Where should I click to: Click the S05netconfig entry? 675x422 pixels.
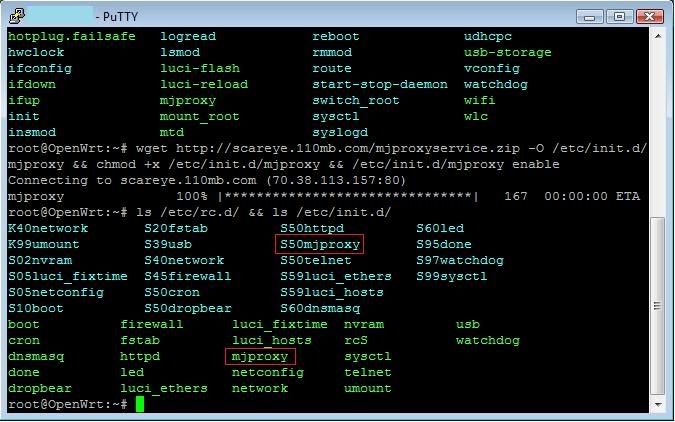click(56, 292)
